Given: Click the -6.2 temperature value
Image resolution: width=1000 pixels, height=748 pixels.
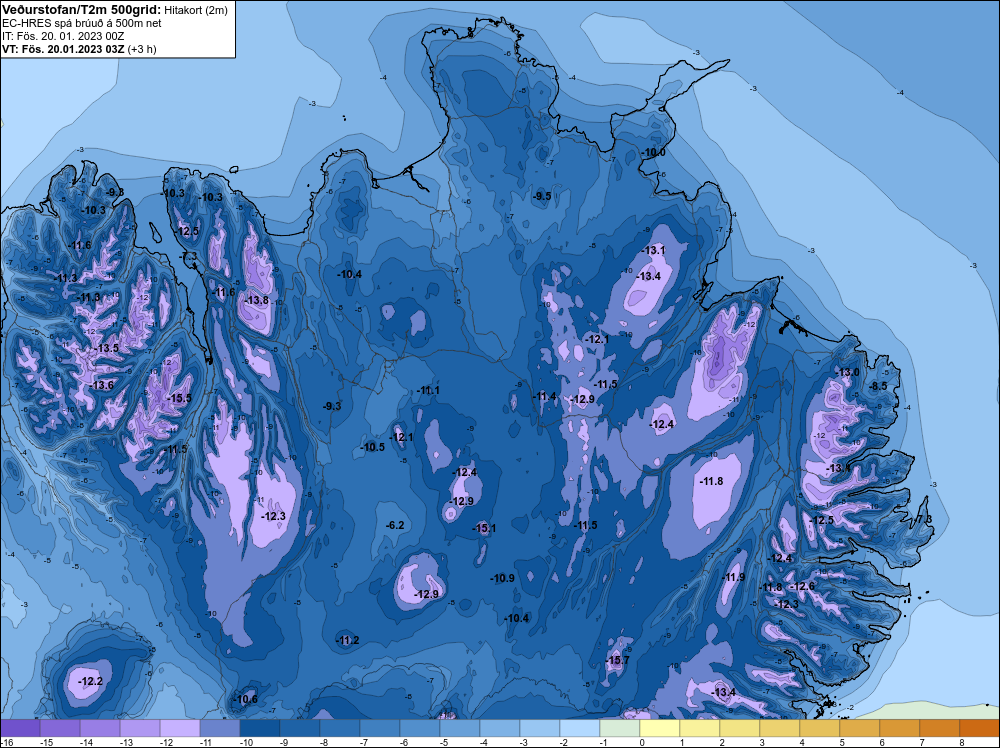Looking at the screenshot, I should 395,525.
